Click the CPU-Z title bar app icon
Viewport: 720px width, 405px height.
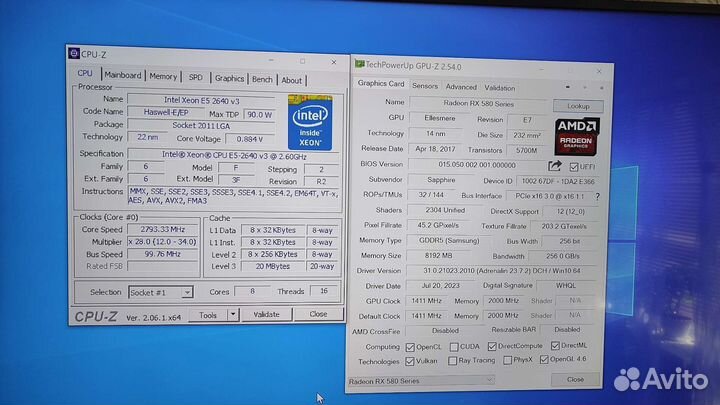click(x=73, y=53)
